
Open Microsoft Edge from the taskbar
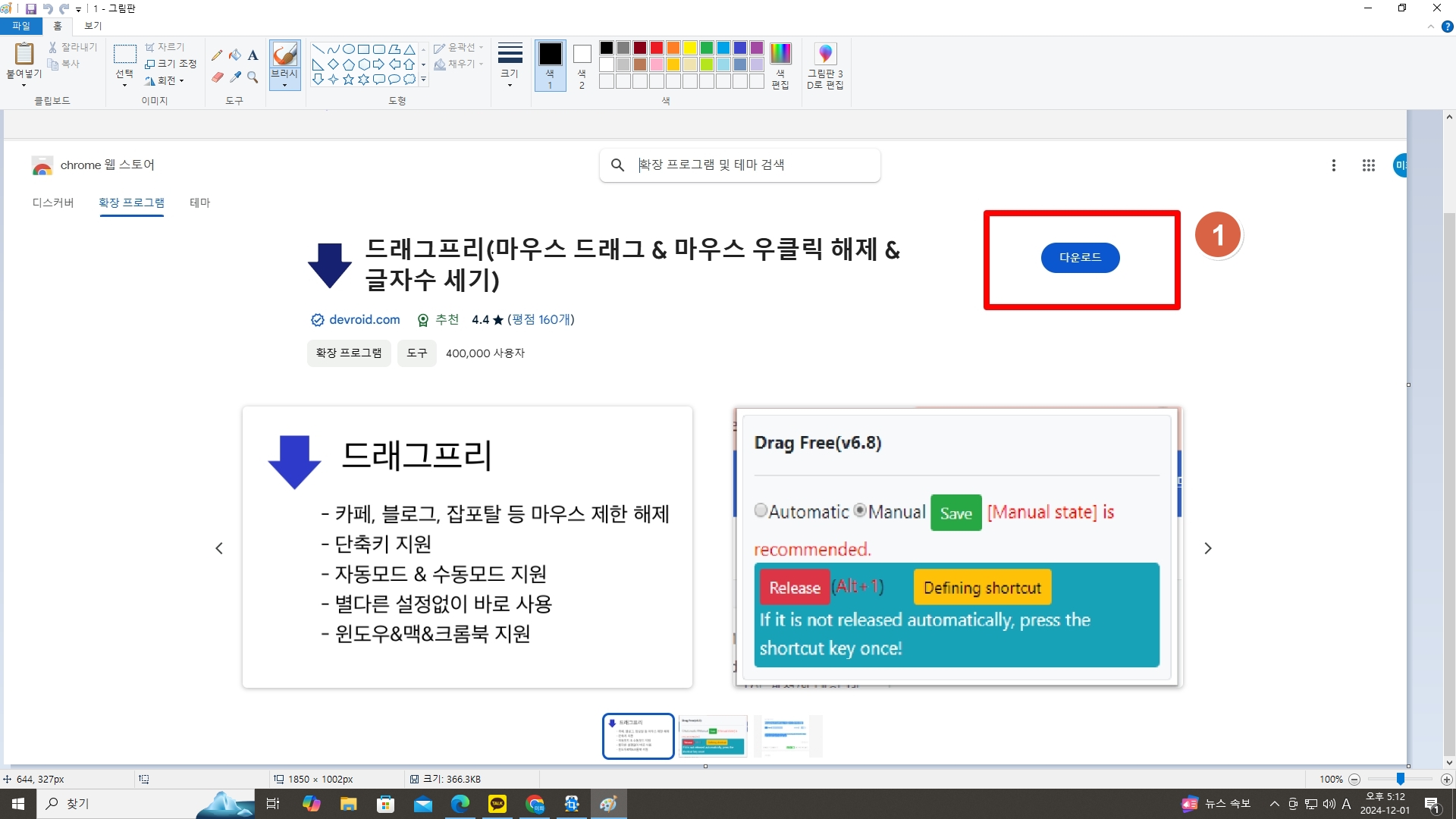point(460,804)
